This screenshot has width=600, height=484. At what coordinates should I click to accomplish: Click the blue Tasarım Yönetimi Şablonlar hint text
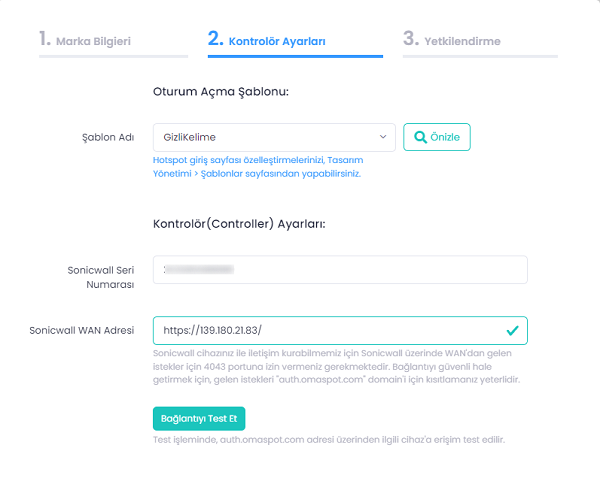pos(257,166)
